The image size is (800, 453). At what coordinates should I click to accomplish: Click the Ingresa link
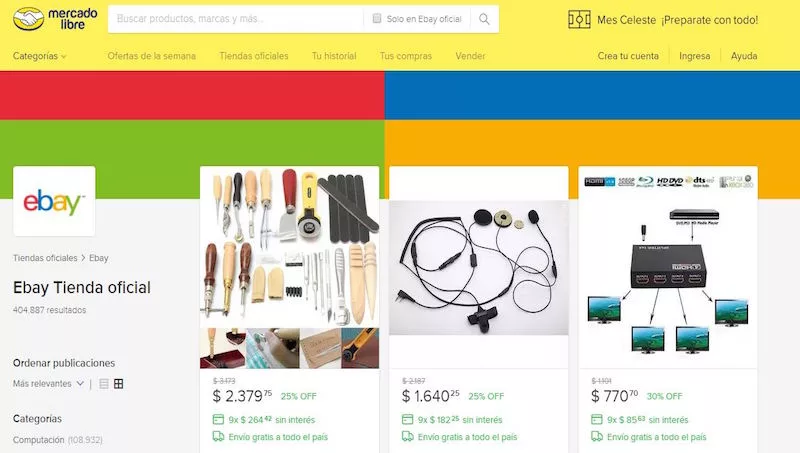[x=694, y=56]
